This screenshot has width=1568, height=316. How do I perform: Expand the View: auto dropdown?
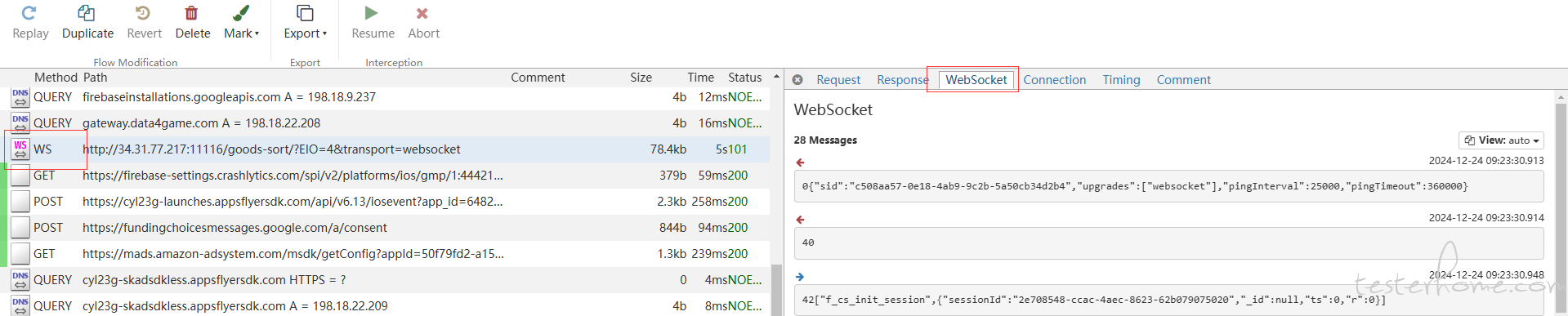(1501, 140)
